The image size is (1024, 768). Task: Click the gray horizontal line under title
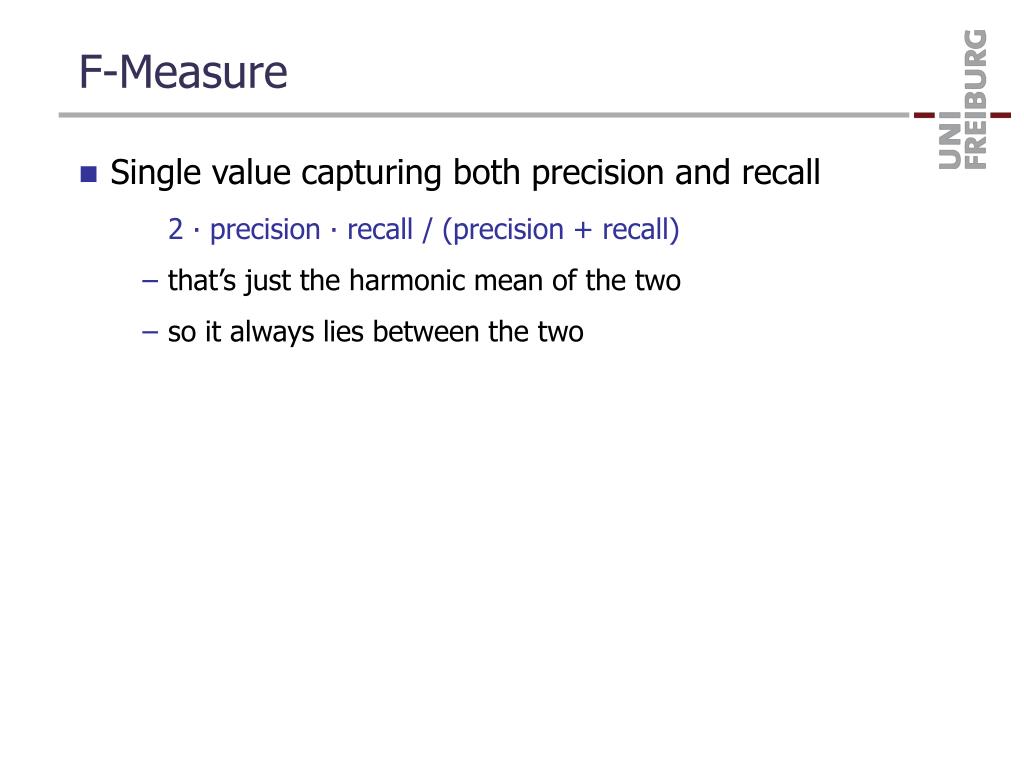(x=484, y=115)
